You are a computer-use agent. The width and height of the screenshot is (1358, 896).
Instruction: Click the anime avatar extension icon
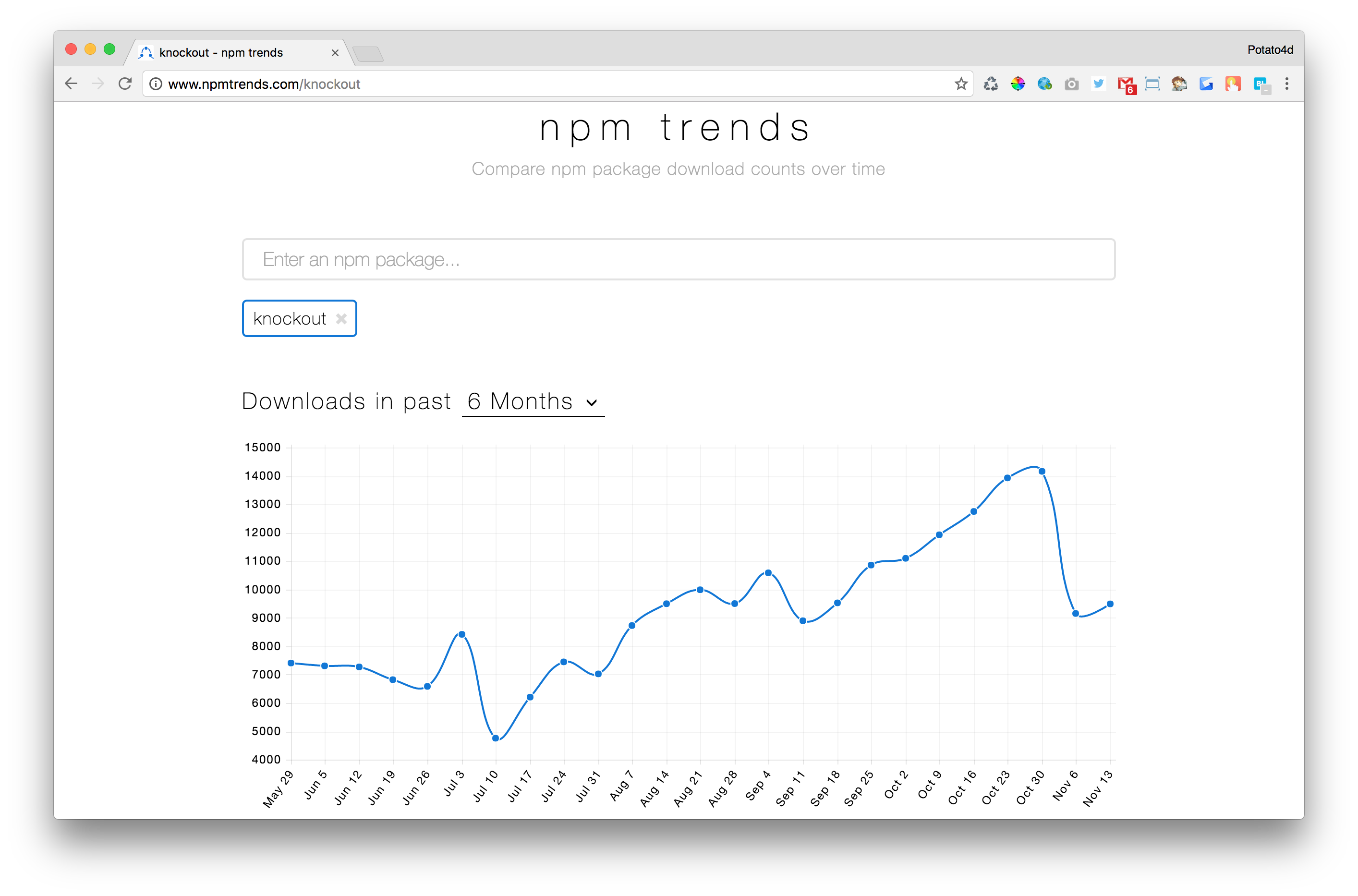click(x=1178, y=84)
